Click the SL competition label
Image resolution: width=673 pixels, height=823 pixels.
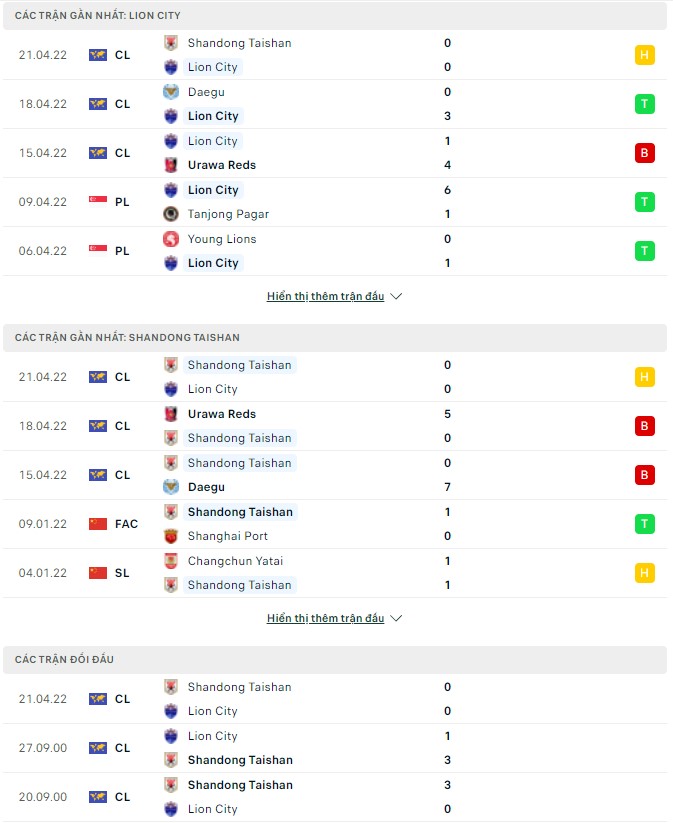pos(122,573)
